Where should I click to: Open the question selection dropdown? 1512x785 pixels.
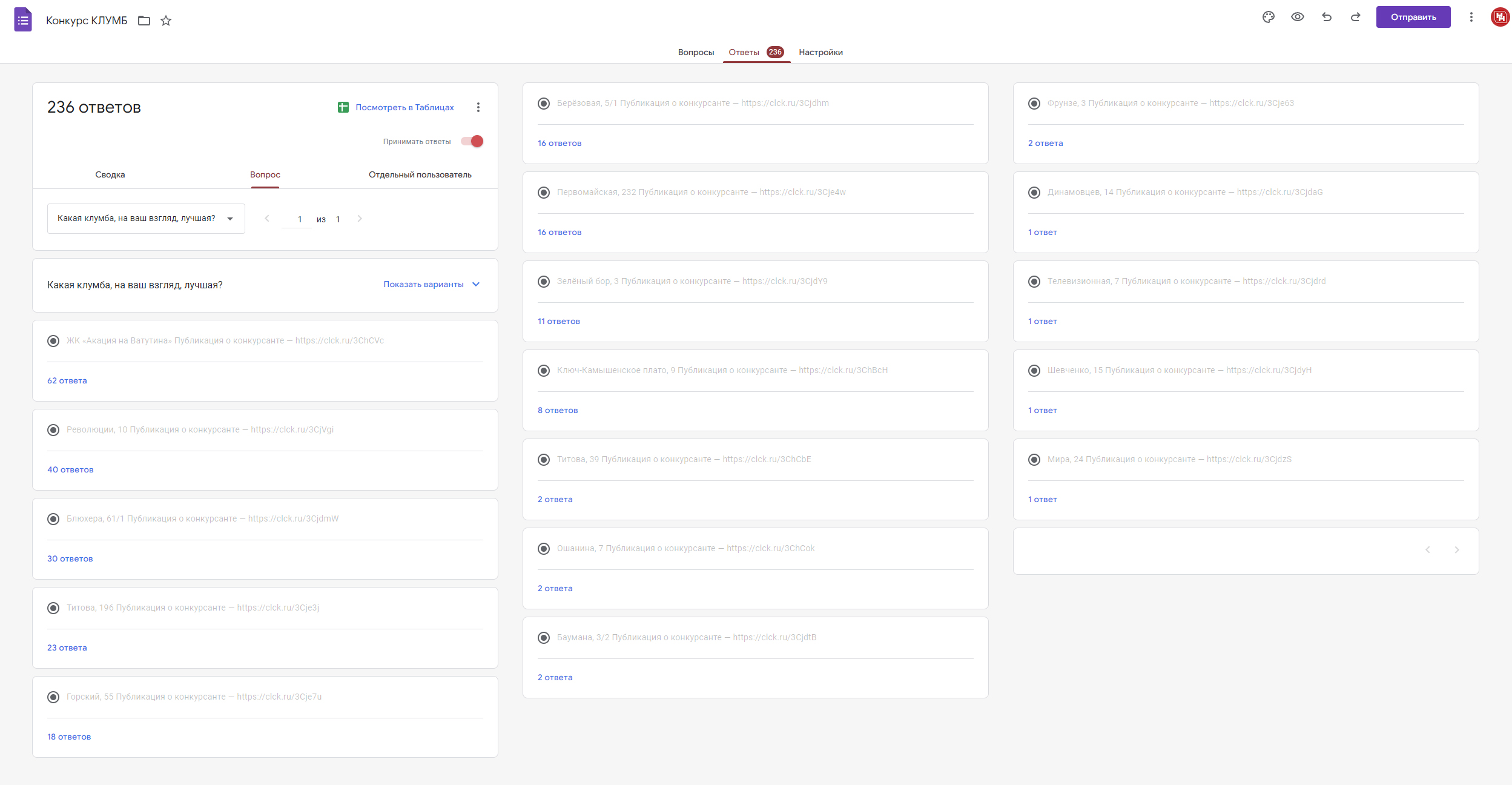(x=146, y=219)
